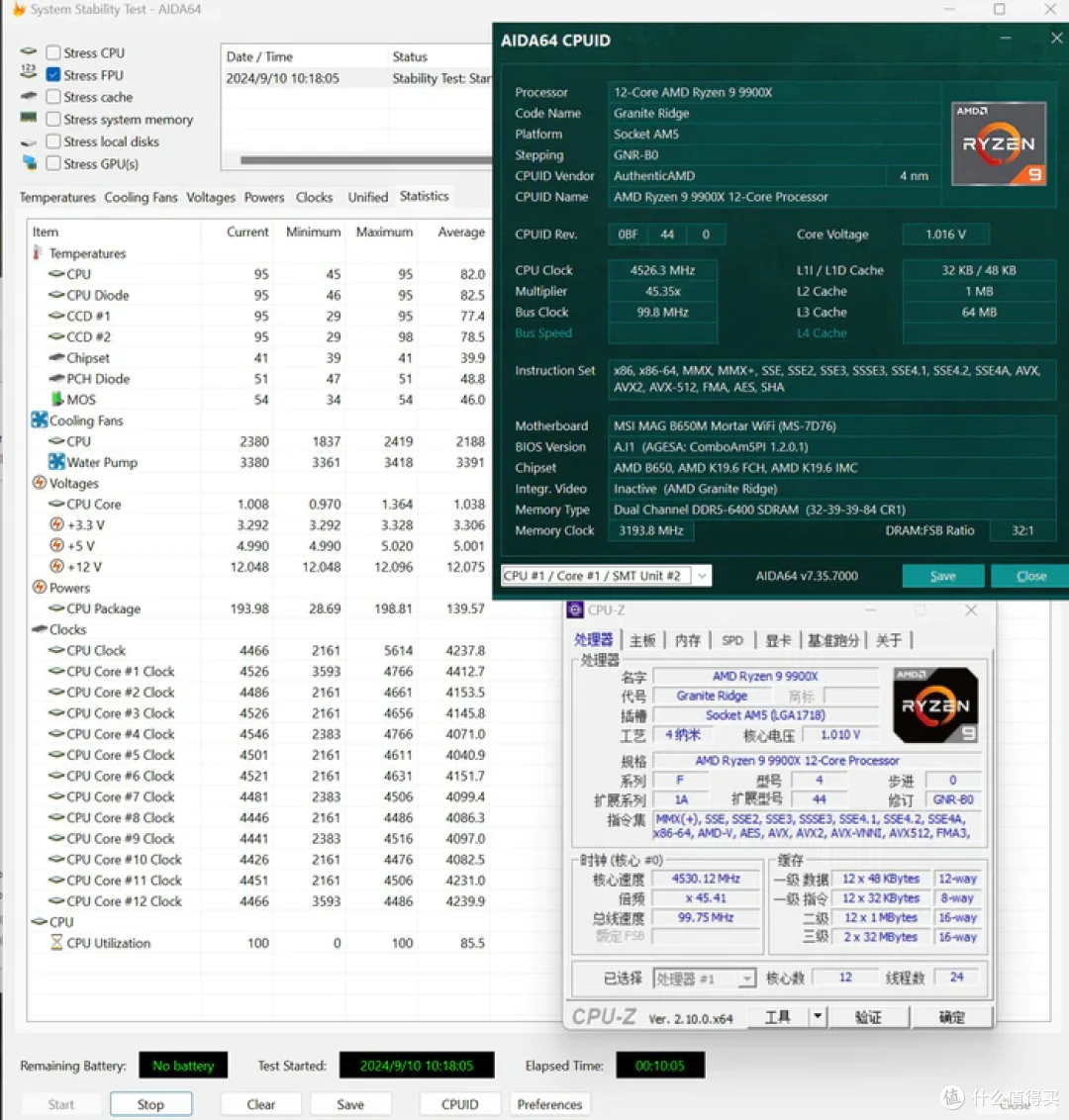This screenshot has height=1120, width=1069.
Task: Click the +12 V voltage icon
Action: click(56, 566)
